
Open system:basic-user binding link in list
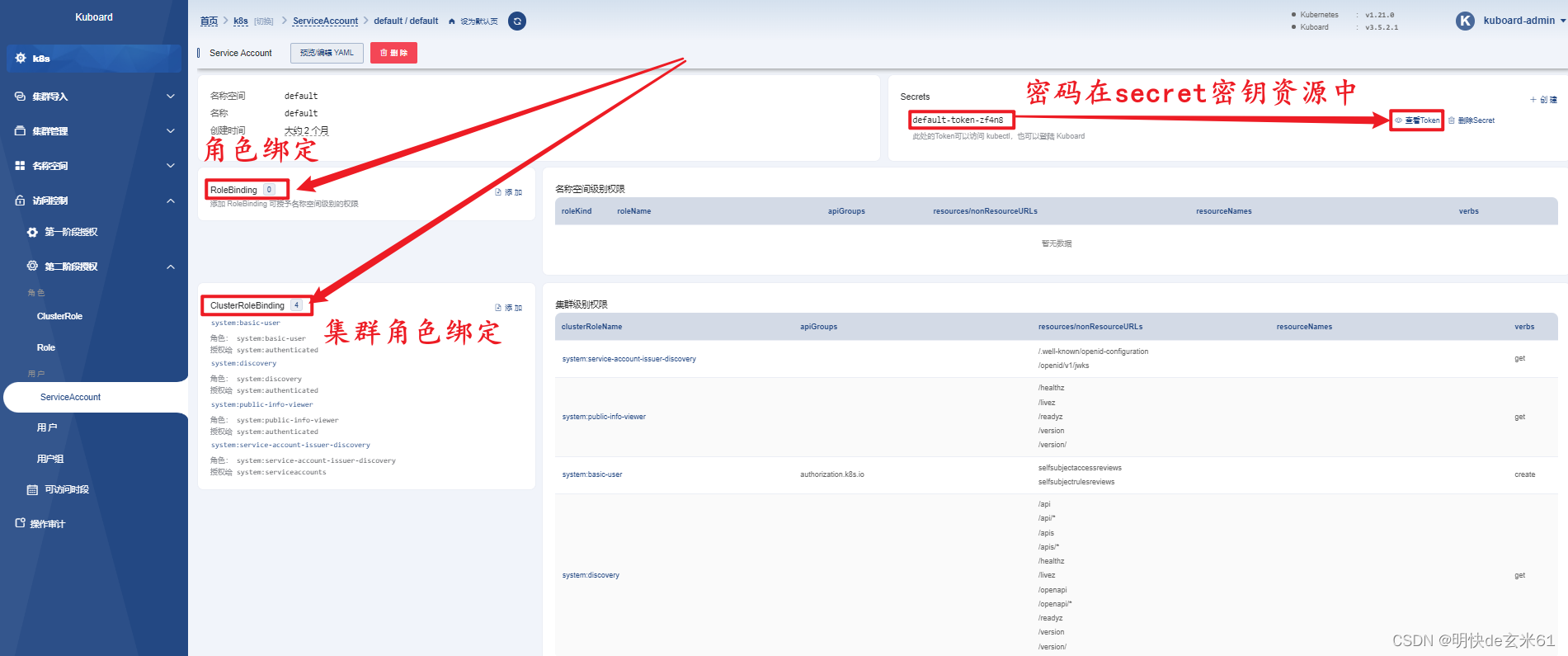click(x=245, y=323)
